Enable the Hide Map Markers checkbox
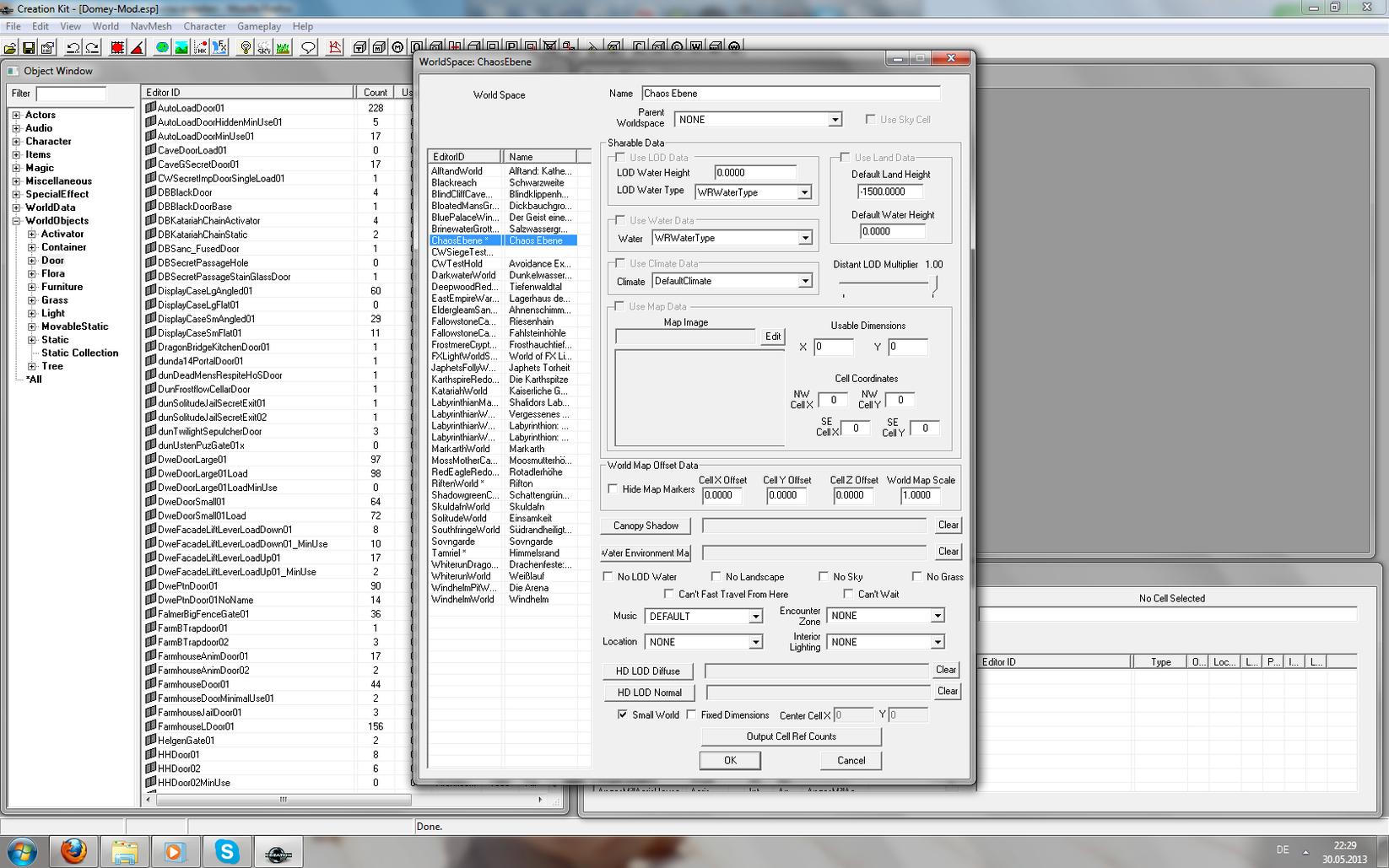 613,489
